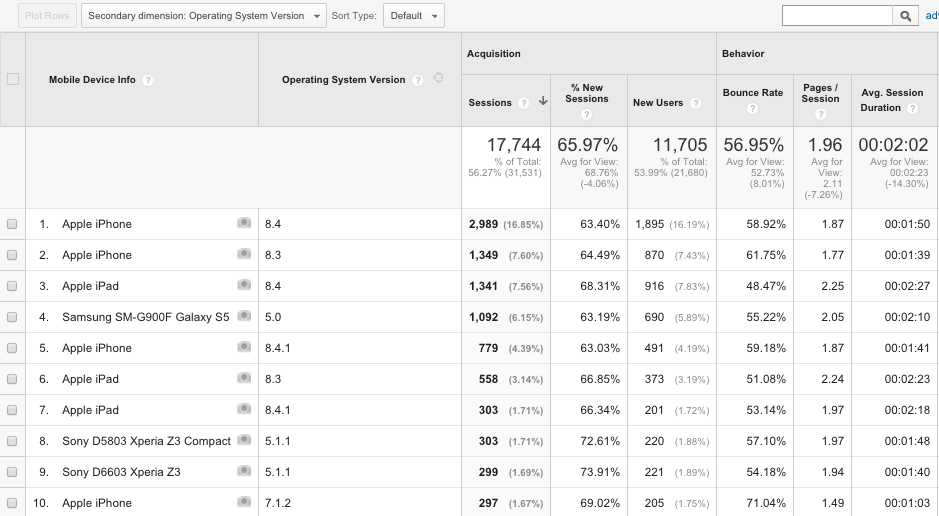This screenshot has width=939, height=516.
Task: Open the Sony D5803 Xperia Z3 Compact link
Action: [x=146, y=441]
